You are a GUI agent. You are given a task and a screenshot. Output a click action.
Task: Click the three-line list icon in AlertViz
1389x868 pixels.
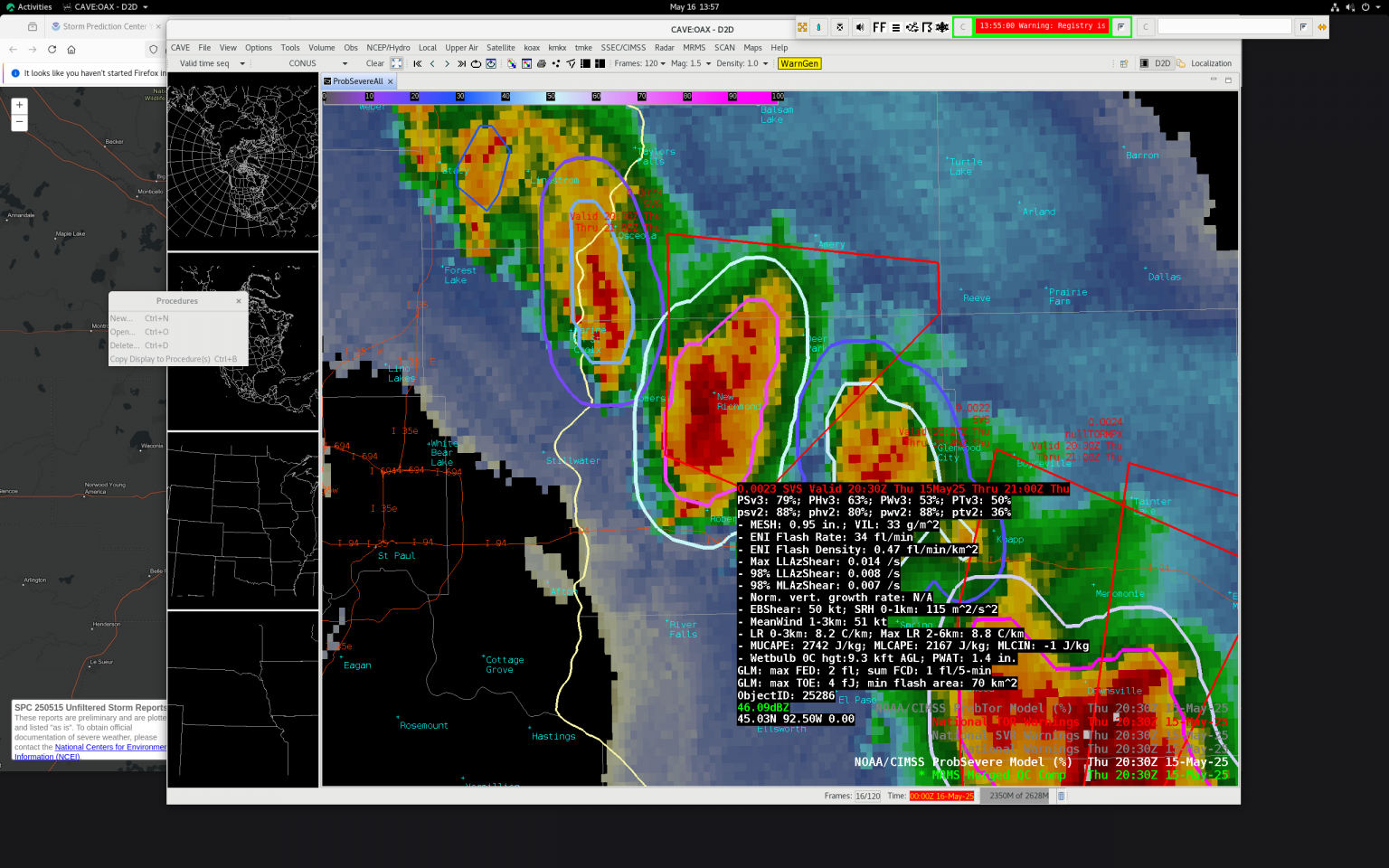[x=896, y=27]
